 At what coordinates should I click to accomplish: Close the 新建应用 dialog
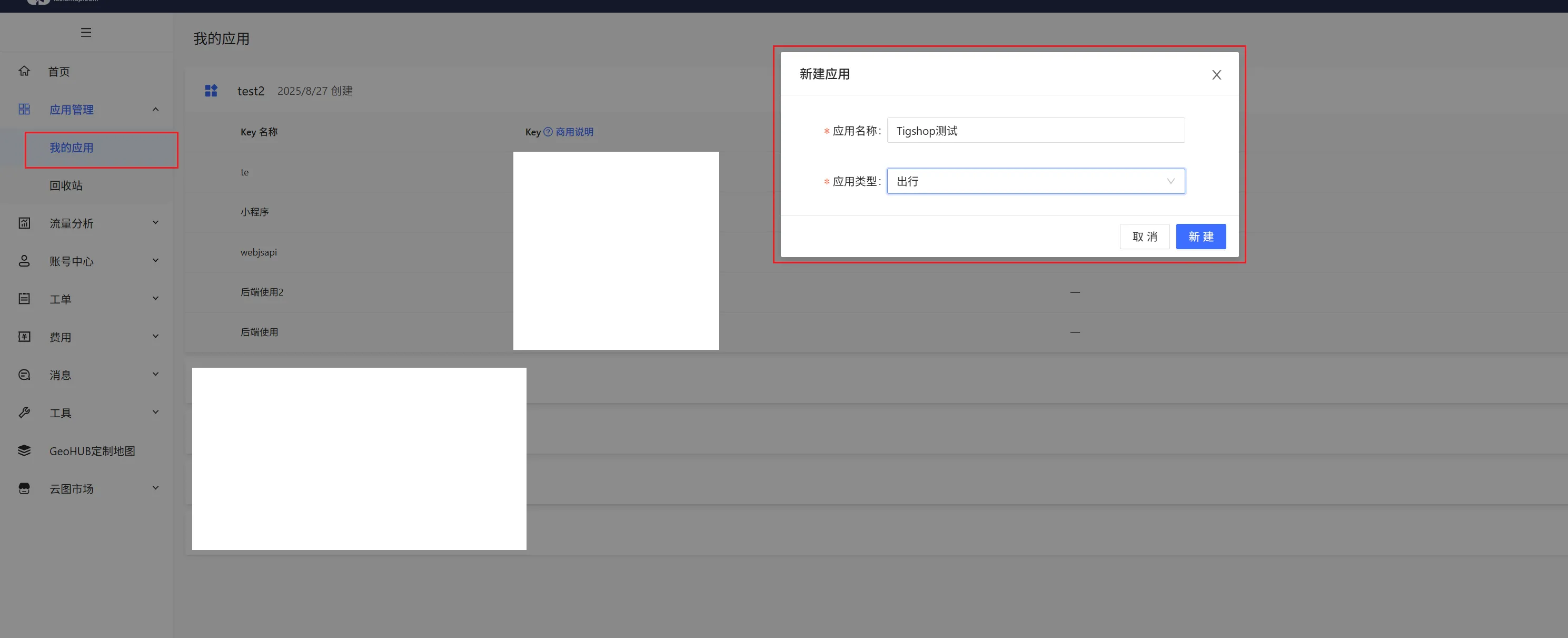1216,75
